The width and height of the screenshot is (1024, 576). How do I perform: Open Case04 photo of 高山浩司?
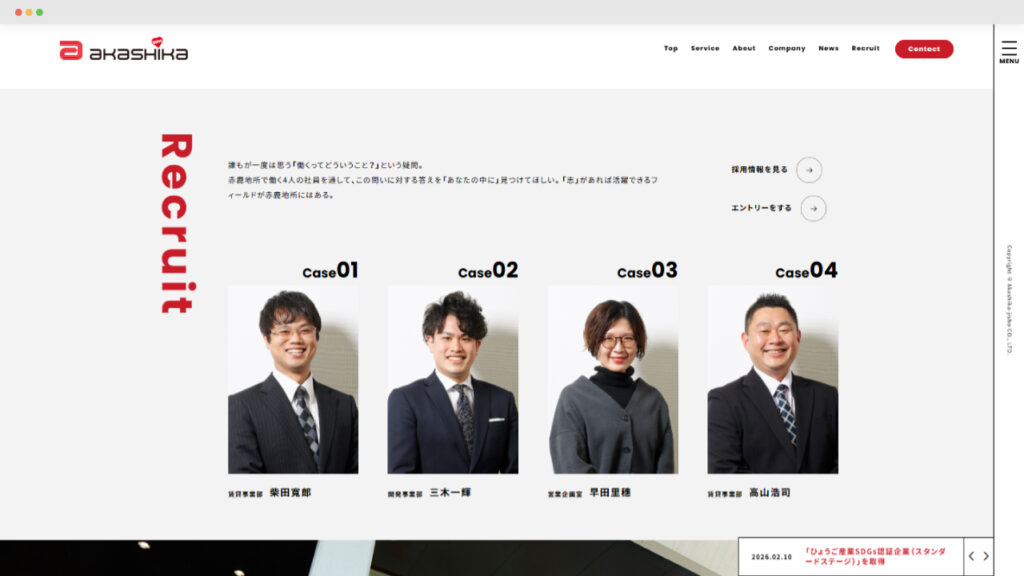pos(772,379)
